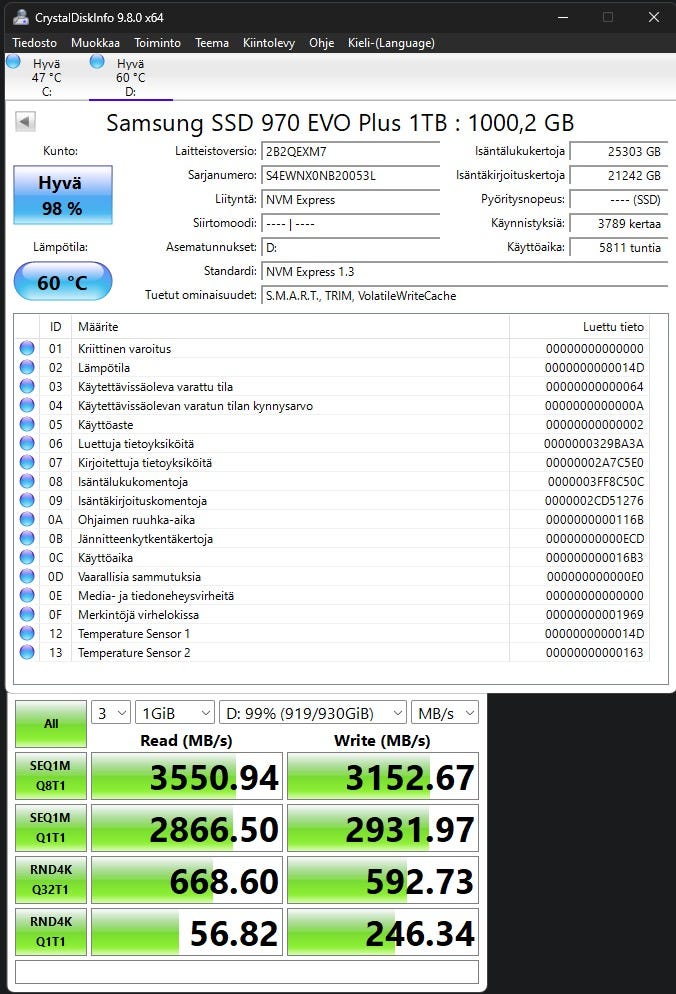Click status orb beside Jännitteenkytkentäkertoja
Viewport: 676px width, 994px height.
27,538
